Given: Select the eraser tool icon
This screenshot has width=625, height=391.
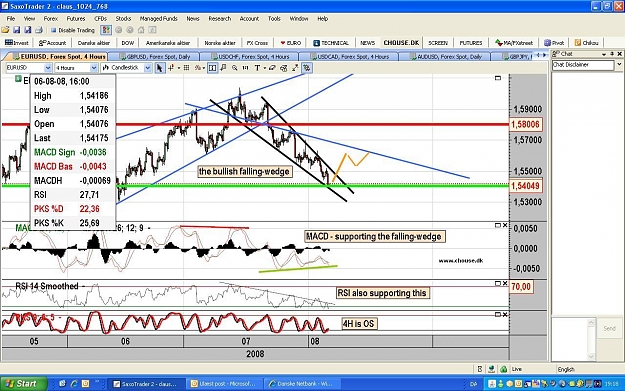Looking at the screenshot, I should (272, 68).
